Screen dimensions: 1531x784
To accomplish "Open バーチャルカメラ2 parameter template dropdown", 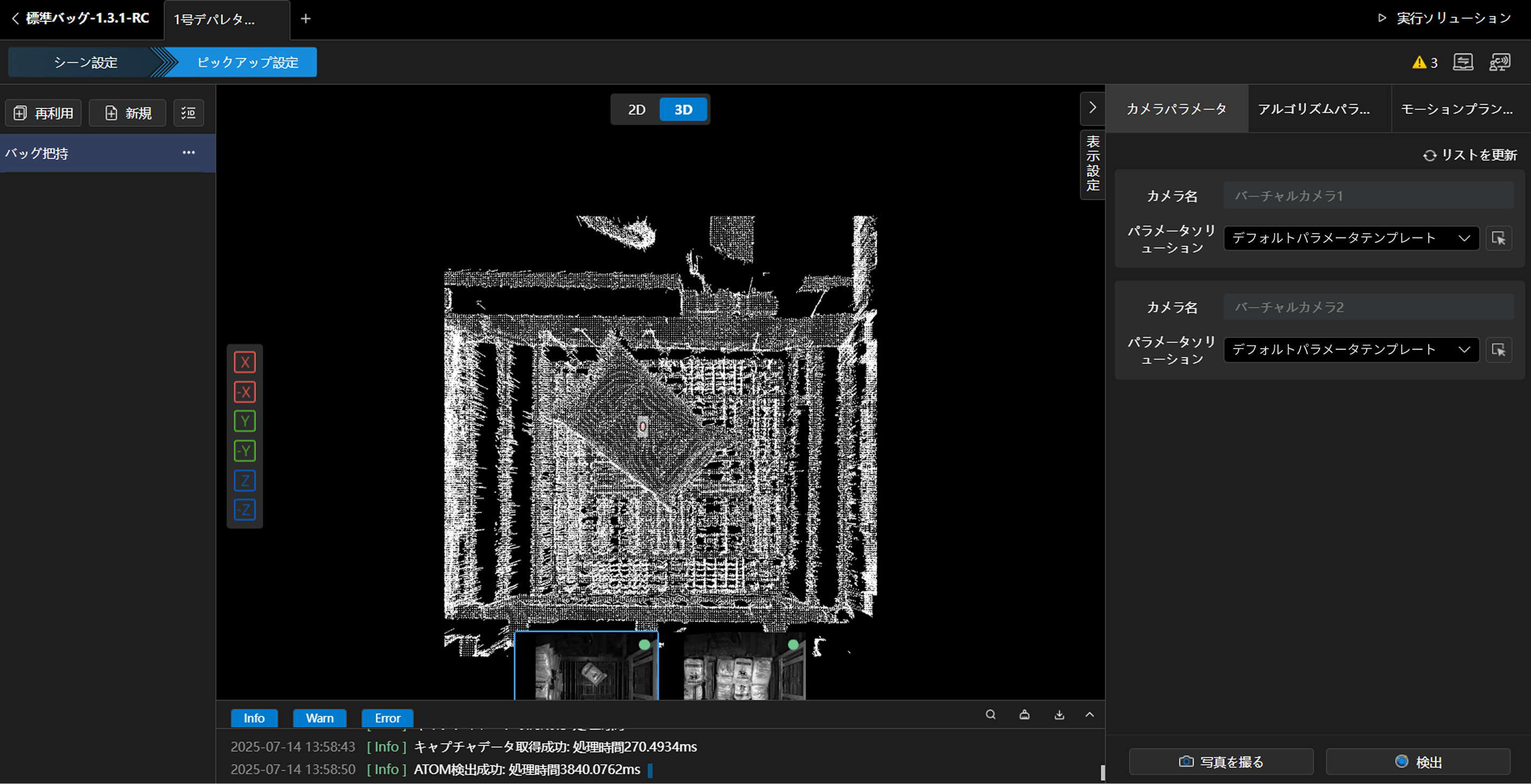I will [1350, 349].
